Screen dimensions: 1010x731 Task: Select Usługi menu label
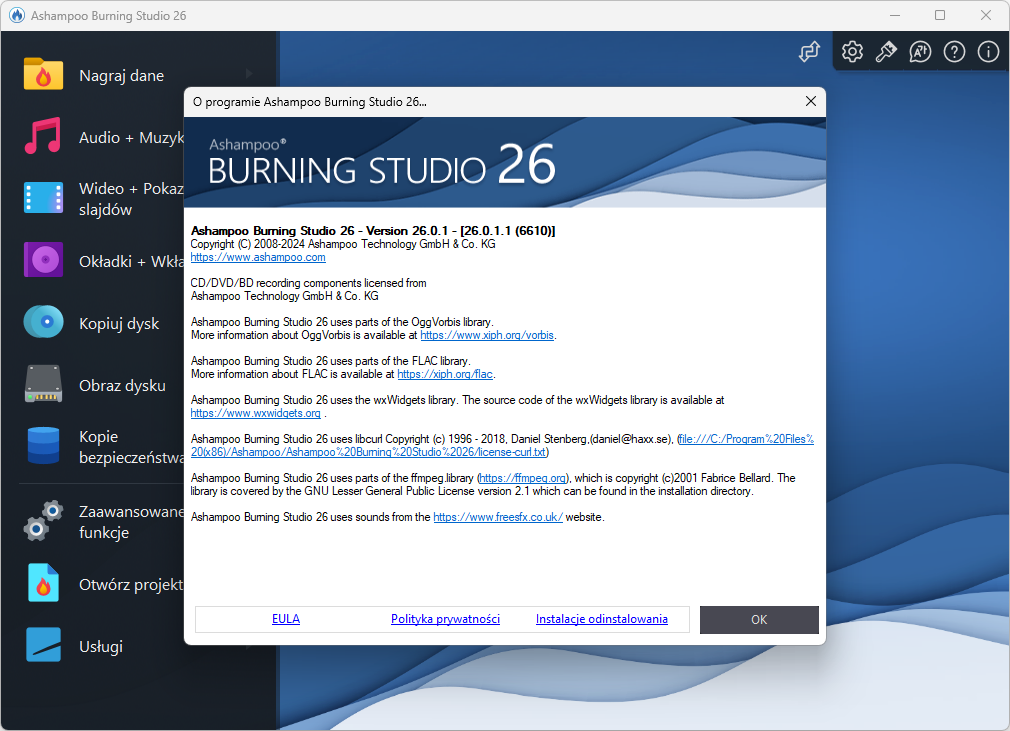(100, 646)
